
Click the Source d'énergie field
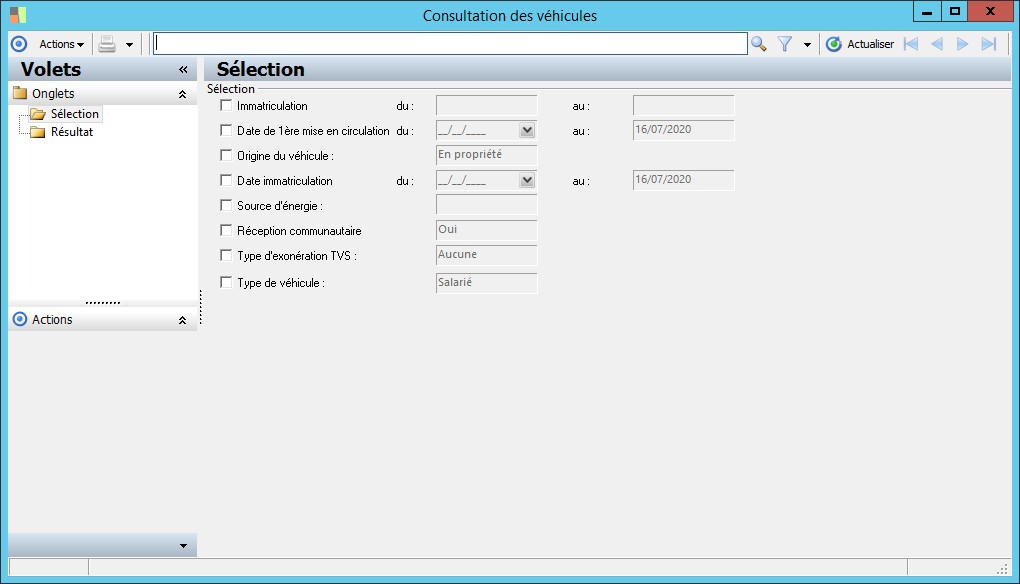tap(487, 206)
